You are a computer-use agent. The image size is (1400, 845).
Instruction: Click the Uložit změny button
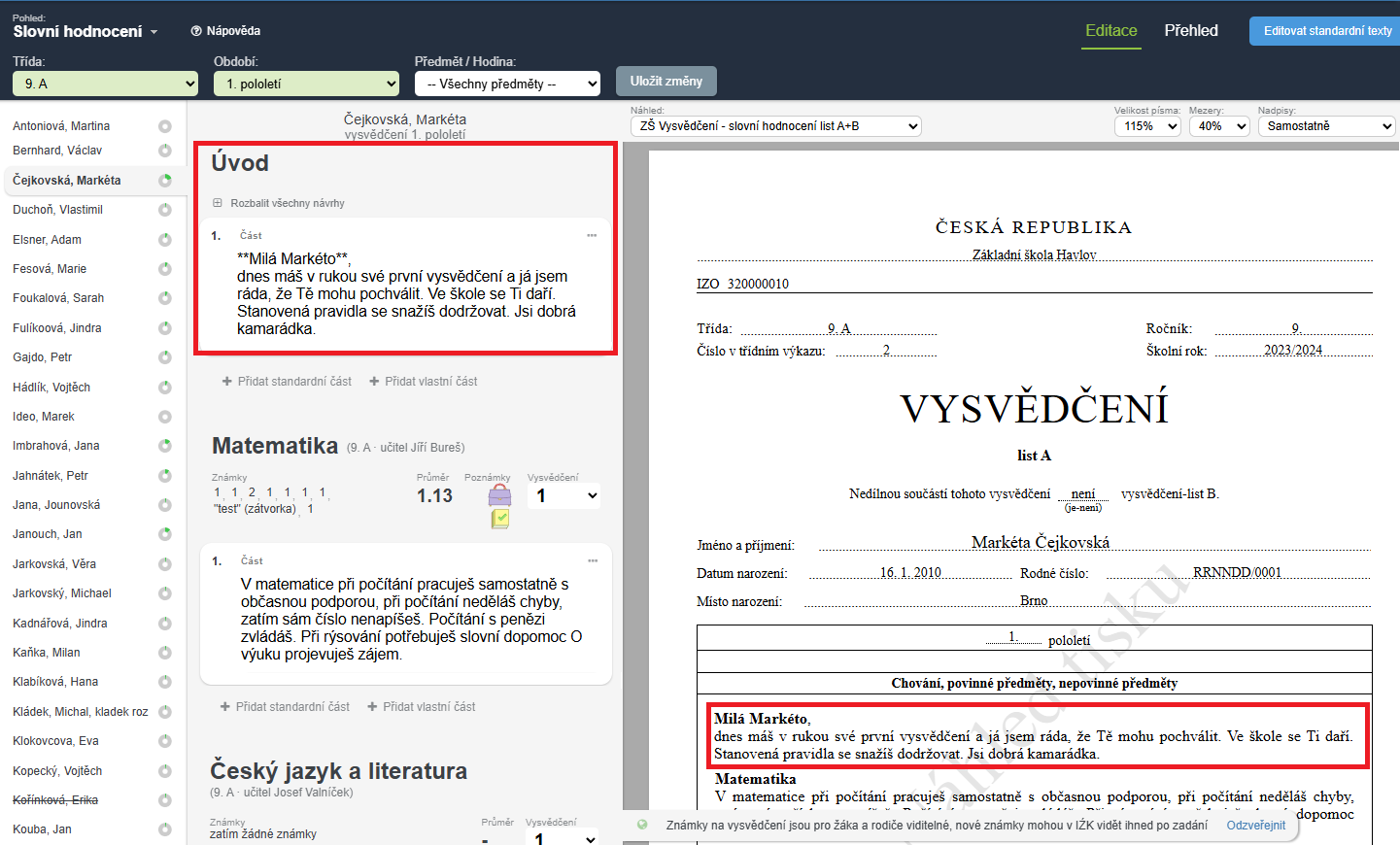point(666,82)
